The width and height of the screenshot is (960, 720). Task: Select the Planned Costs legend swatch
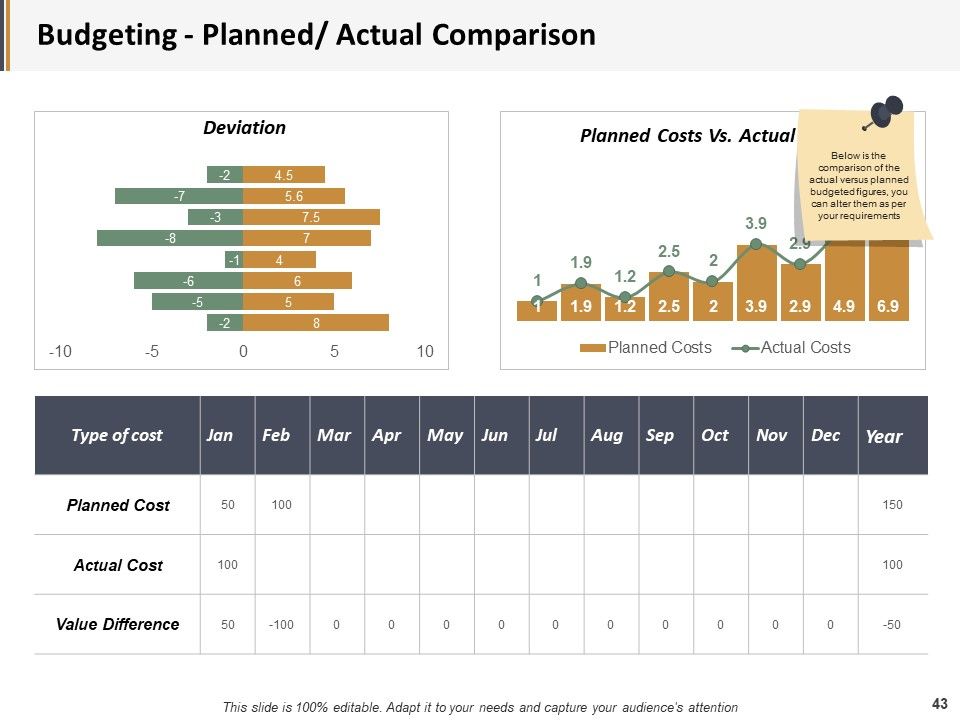coord(593,348)
